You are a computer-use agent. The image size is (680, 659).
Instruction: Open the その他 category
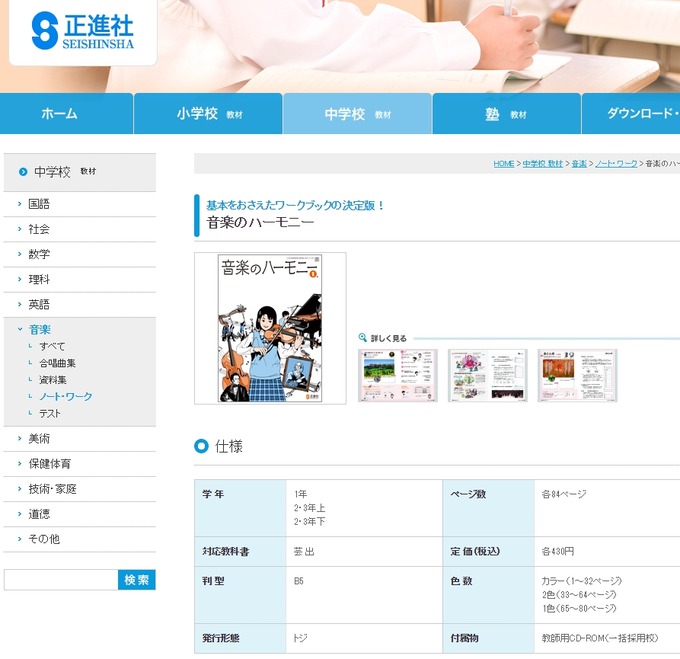79,539
